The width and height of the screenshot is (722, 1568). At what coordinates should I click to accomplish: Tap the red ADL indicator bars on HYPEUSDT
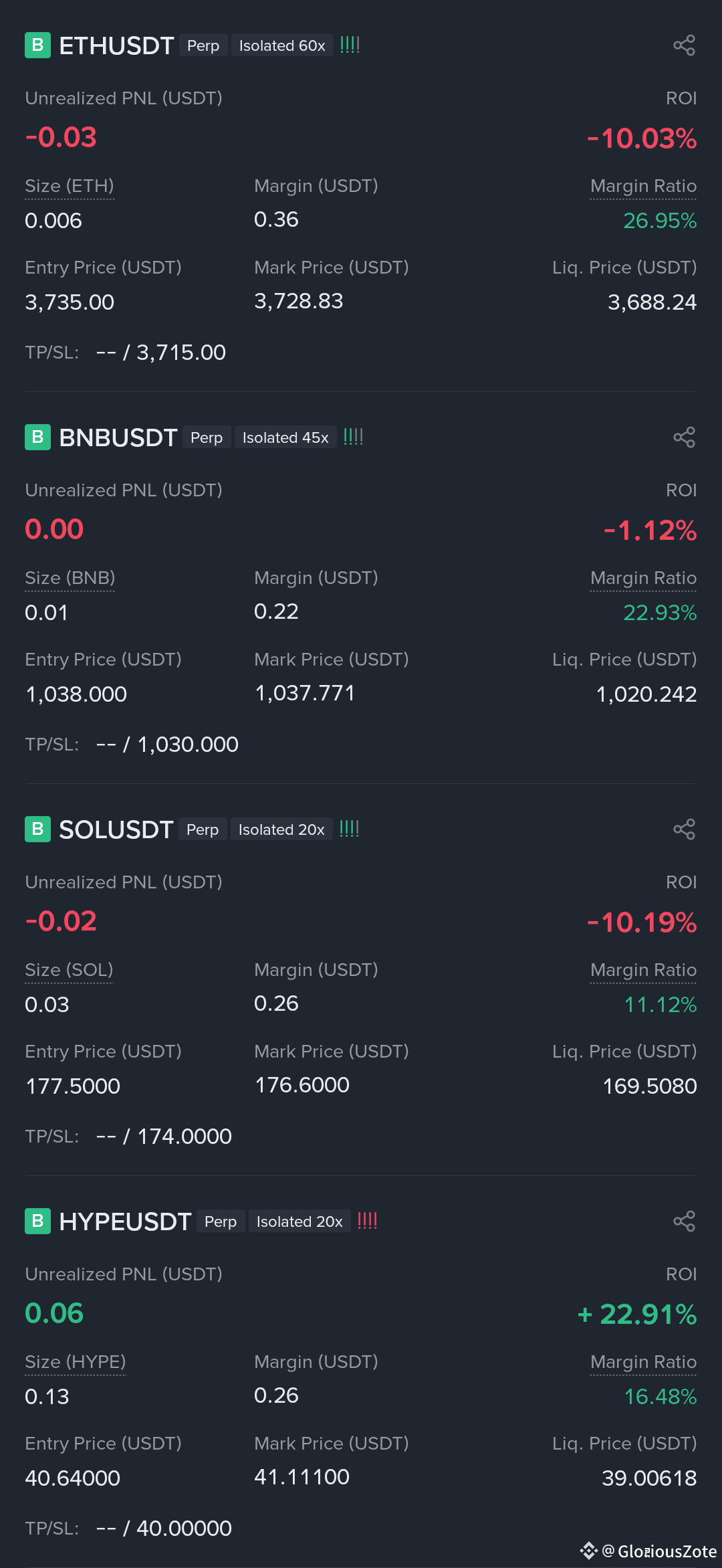(x=368, y=1221)
